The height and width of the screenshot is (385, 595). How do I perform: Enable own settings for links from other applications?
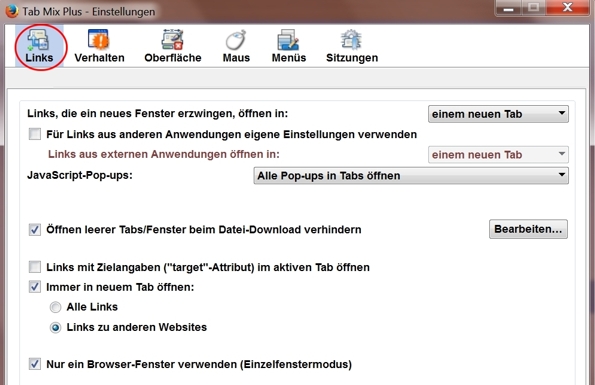[35, 134]
